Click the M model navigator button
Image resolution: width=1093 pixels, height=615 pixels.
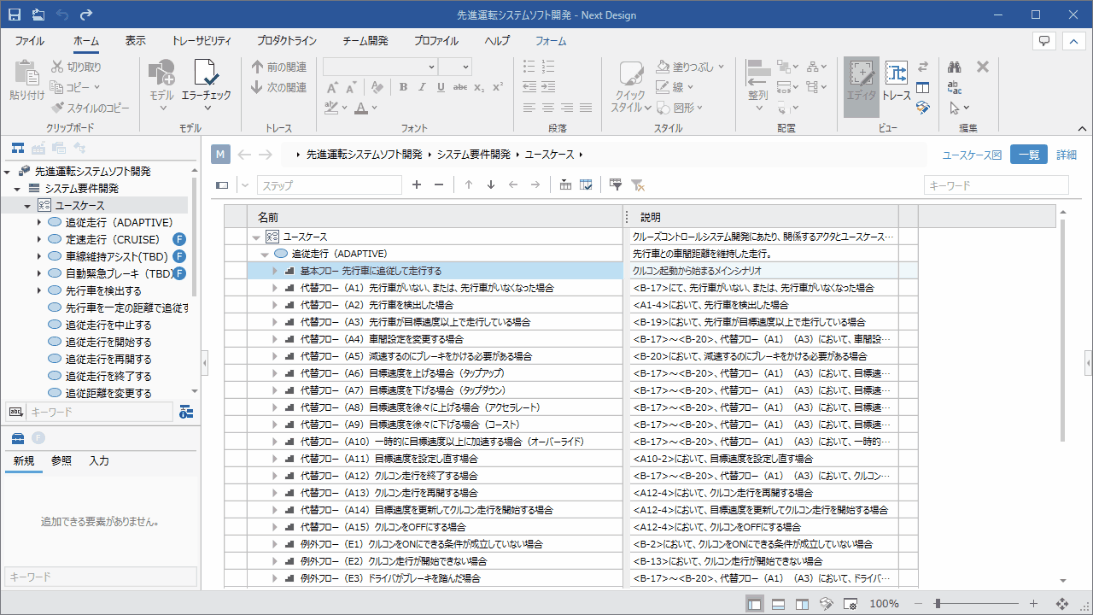pyautogui.click(x=220, y=155)
